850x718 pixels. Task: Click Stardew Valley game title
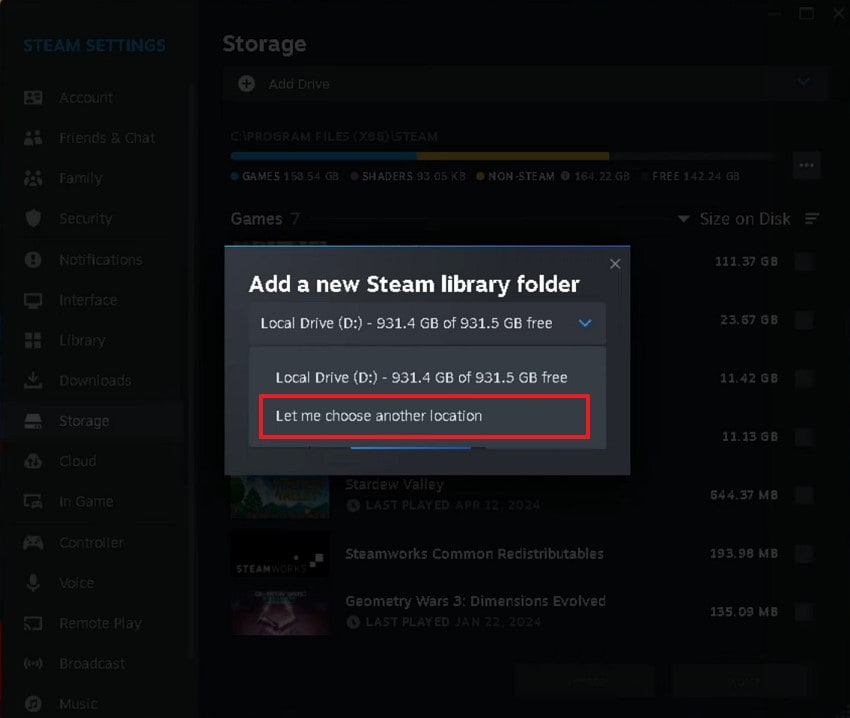click(x=394, y=484)
